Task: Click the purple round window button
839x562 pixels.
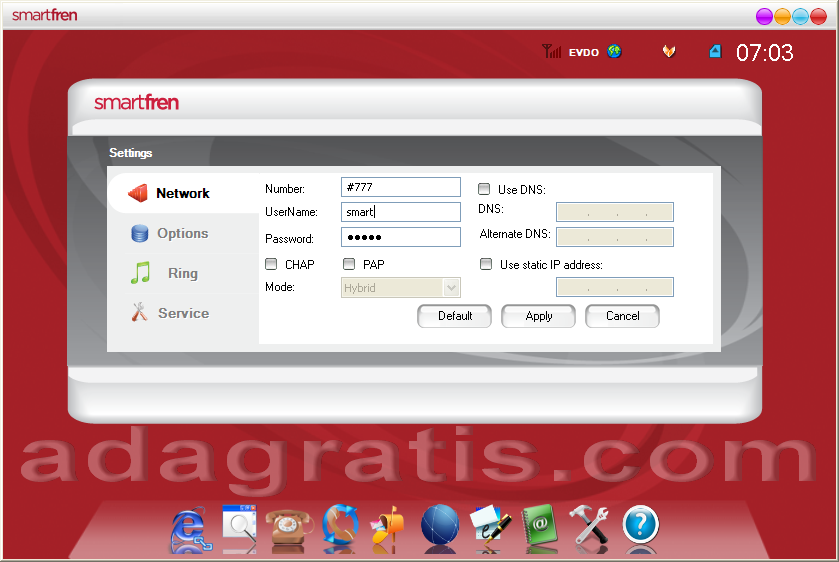Action: click(764, 17)
